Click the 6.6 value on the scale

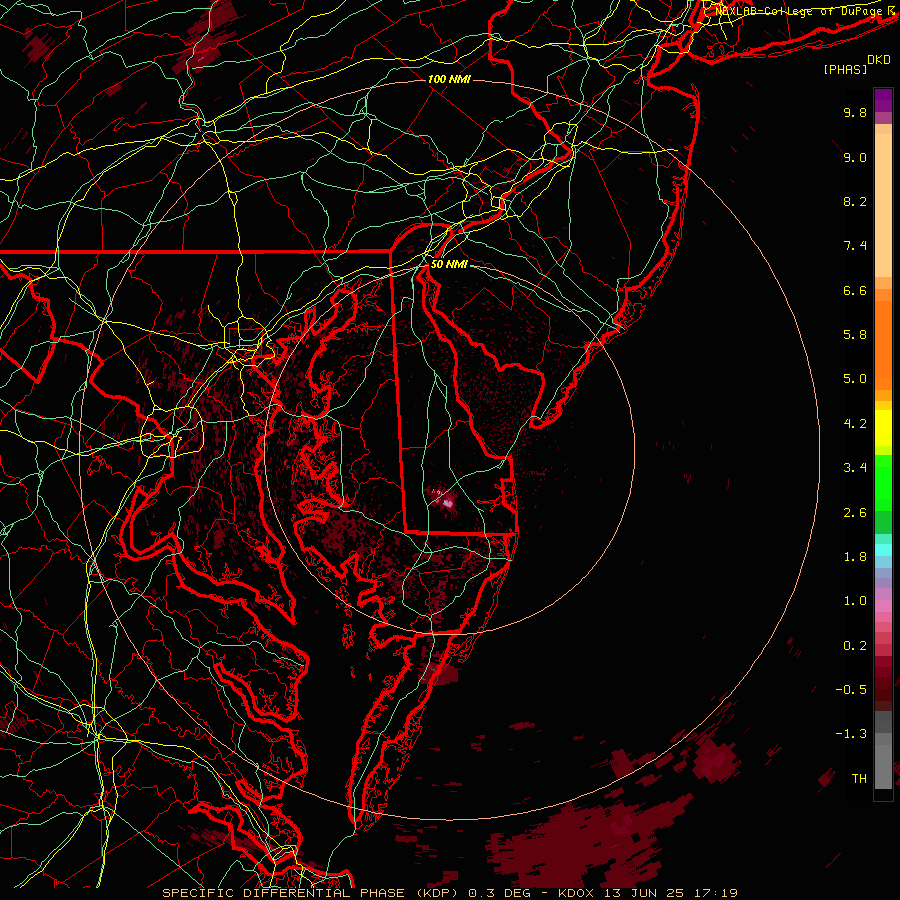coord(855,290)
